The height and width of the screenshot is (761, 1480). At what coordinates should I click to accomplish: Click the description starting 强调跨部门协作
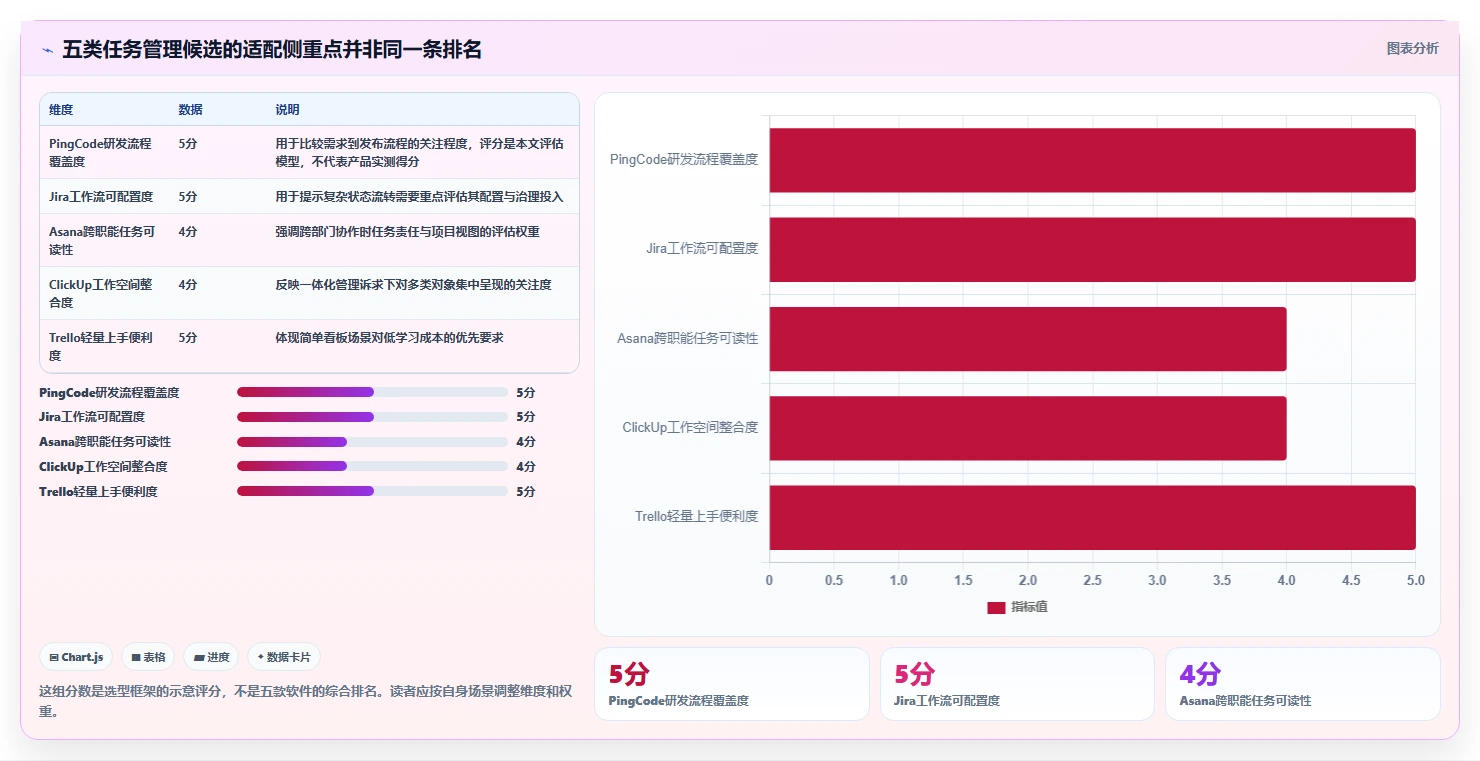pyautogui.click(x=408, y=231)
